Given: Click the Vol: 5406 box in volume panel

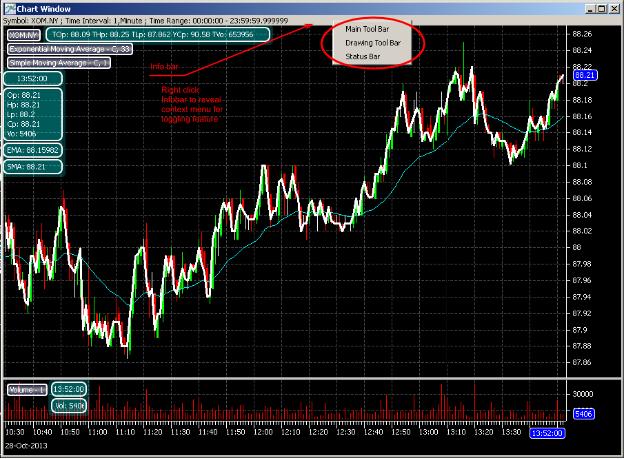Looking at the screenshot, I should click(x=69, y=405).
